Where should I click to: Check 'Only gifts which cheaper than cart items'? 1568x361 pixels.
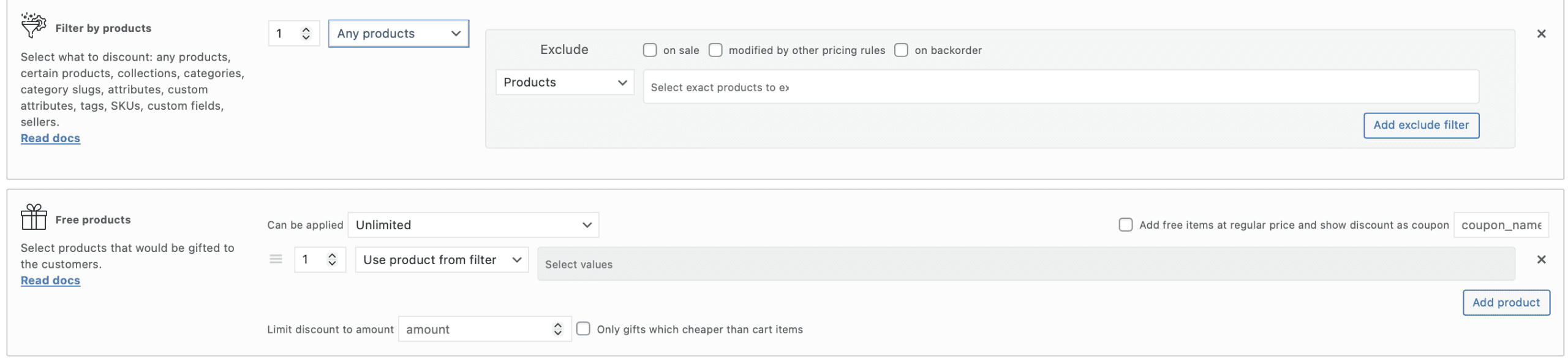(x=583, y=329)
